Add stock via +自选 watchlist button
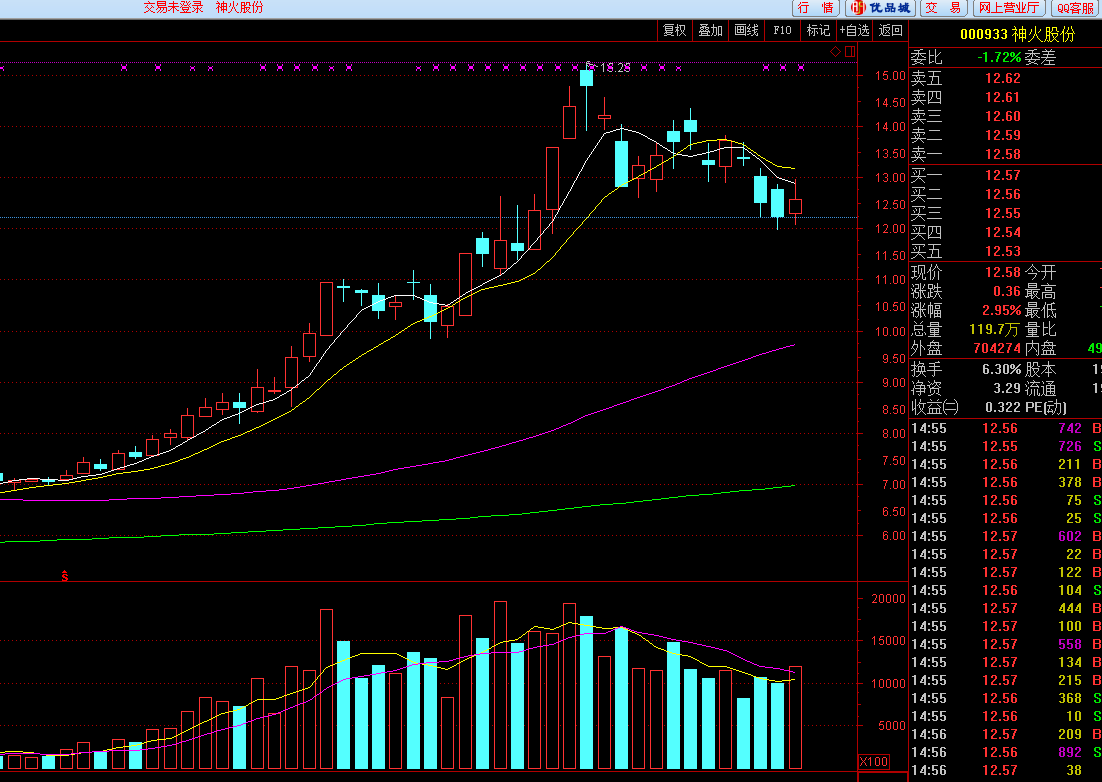 [x=855, y=30]
